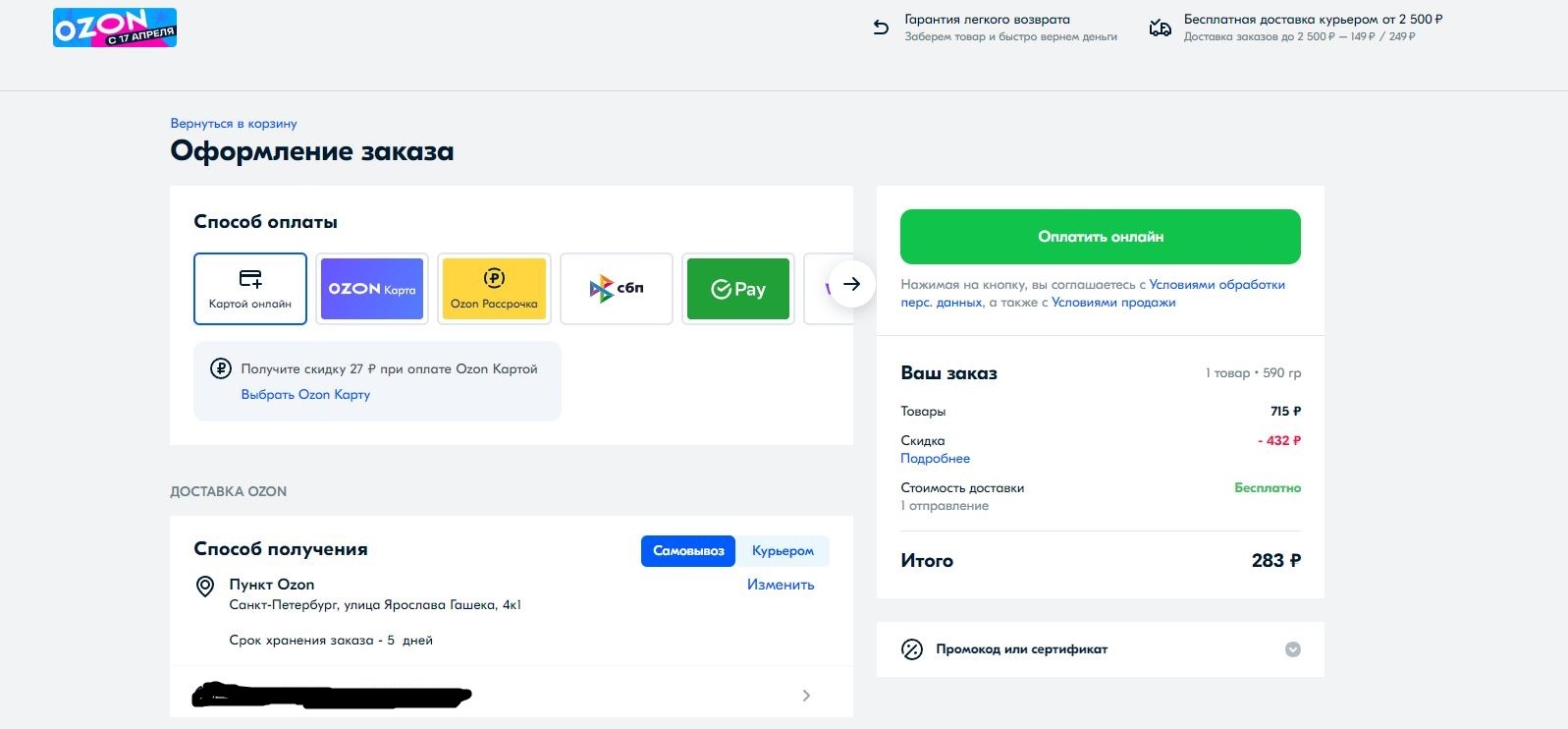Click the ruble discount icon in Ozon Карта banner
This screenshot has width=1568, height=729.
coord(221,369)
